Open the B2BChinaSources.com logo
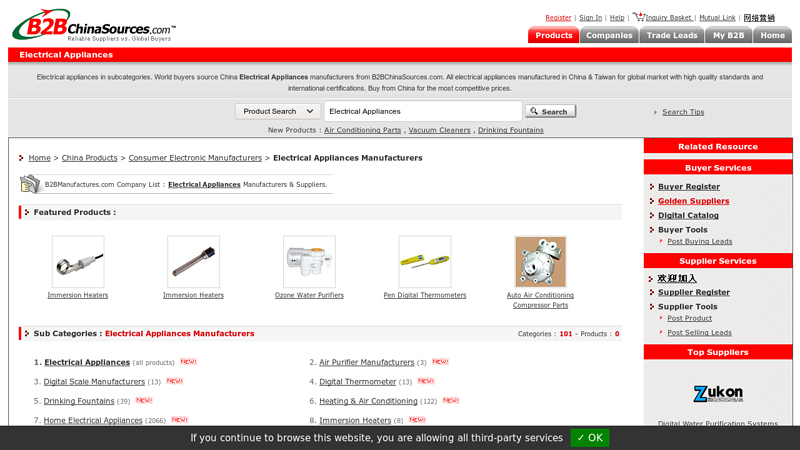The height and width of the screenshot is (450, 800). 94,24
